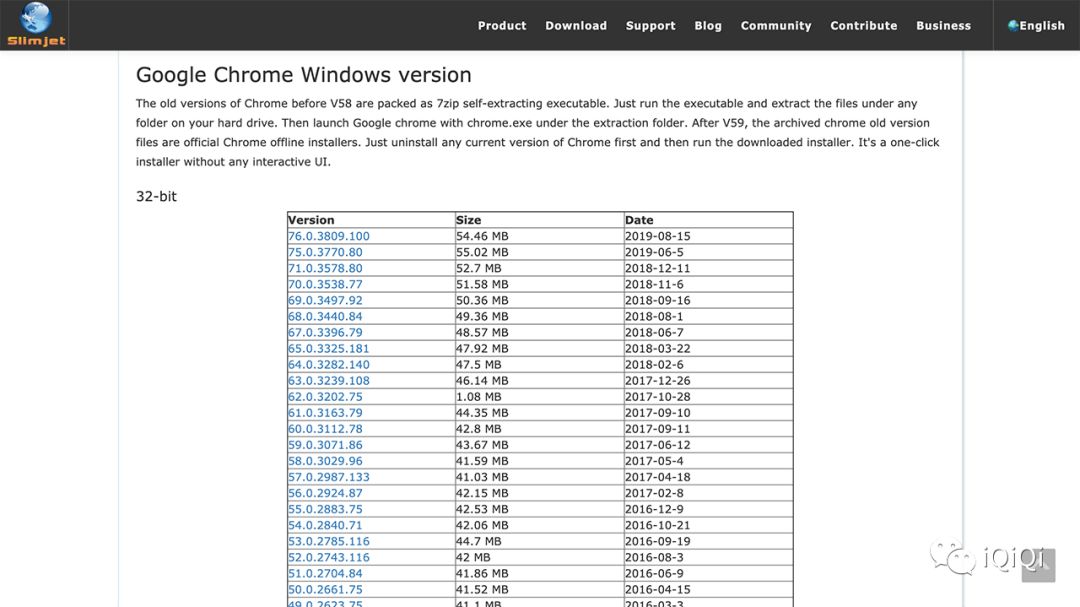Download Chrome version 51.0.2704.84
This screenshot has height=607, width=1080.
[325, 574]
